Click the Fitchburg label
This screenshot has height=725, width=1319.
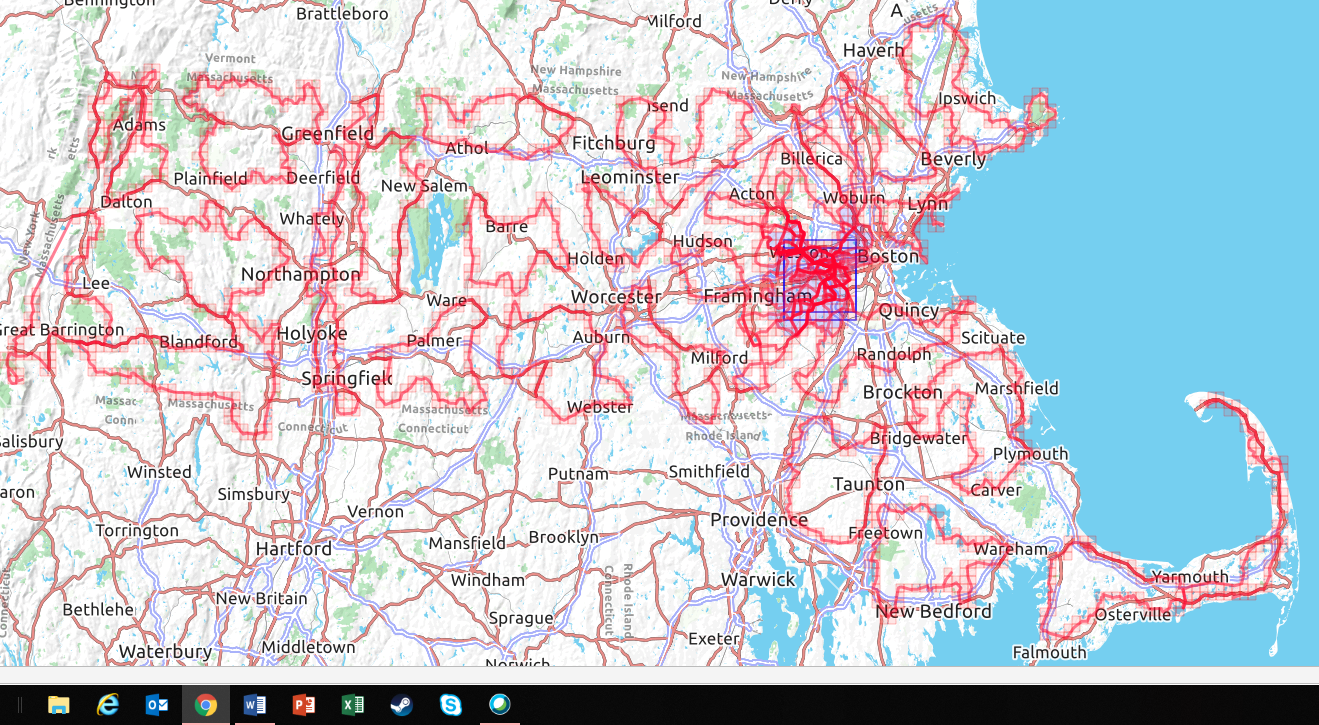point(614,144)
